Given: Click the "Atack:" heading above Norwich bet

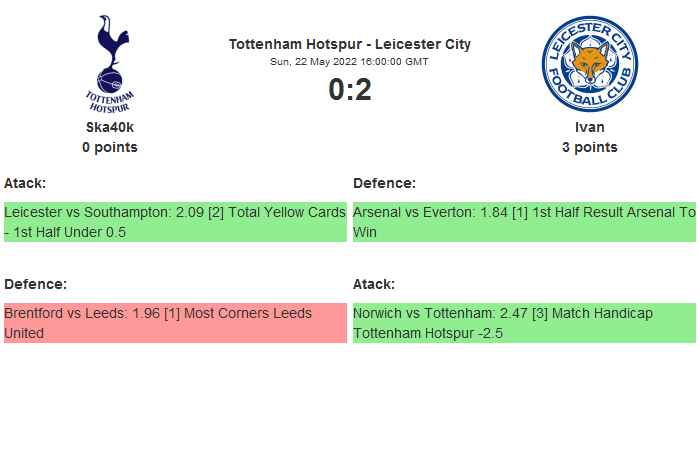Looking at the screenshot, I should pyautogui.click(x=374, y=284).
